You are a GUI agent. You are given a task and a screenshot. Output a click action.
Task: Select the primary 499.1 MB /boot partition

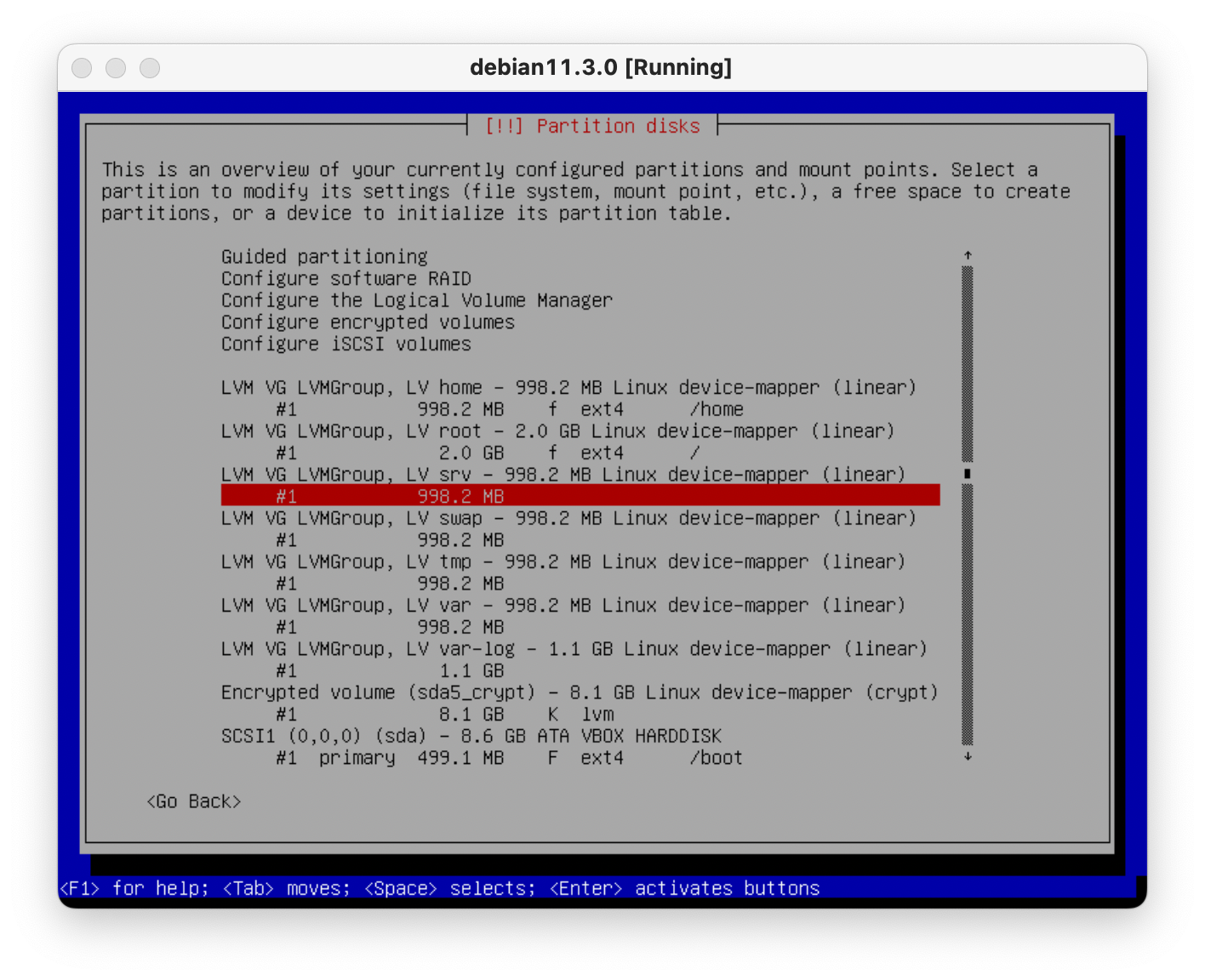tap(509, 758)
